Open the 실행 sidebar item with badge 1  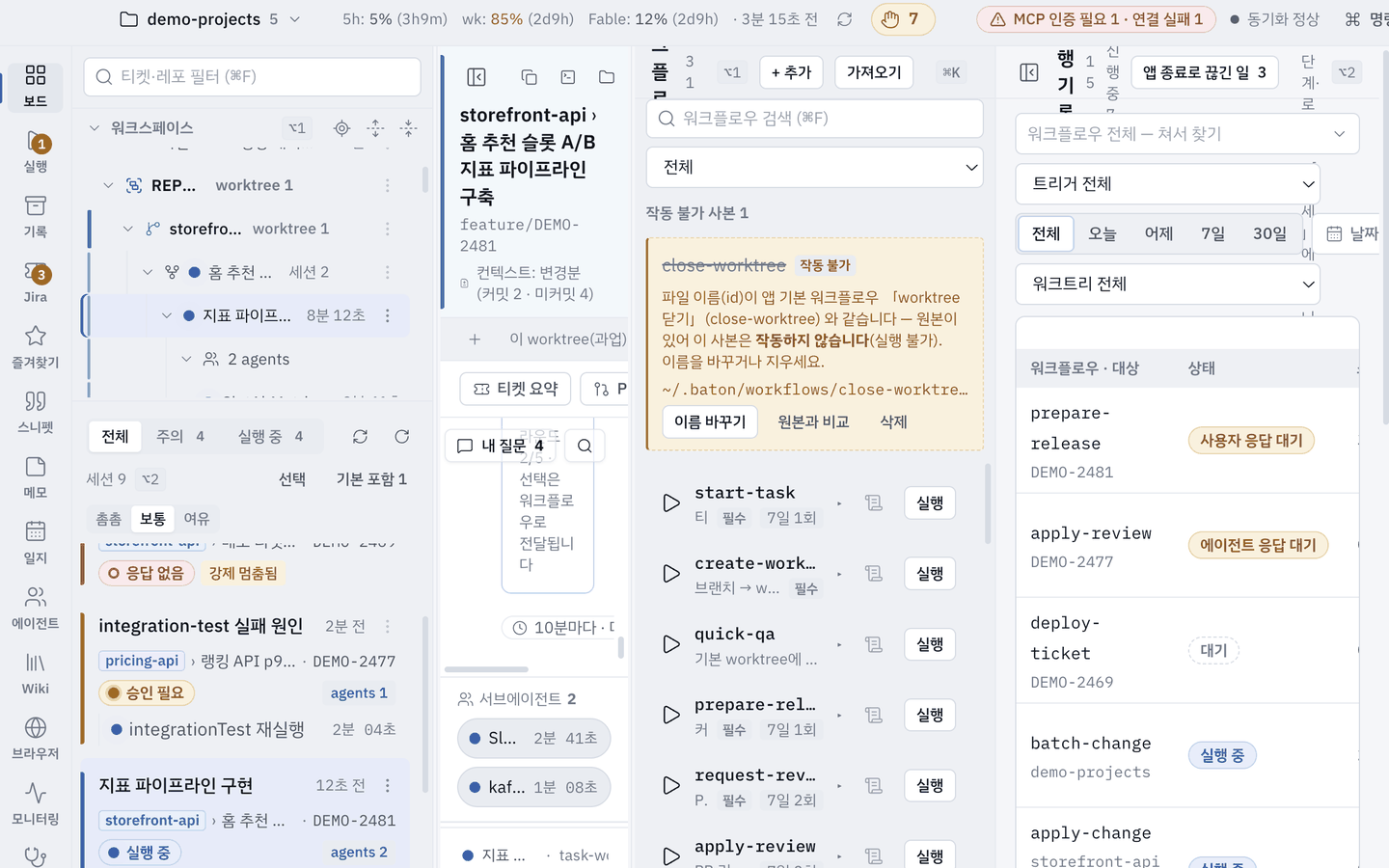tap(36, 151)
